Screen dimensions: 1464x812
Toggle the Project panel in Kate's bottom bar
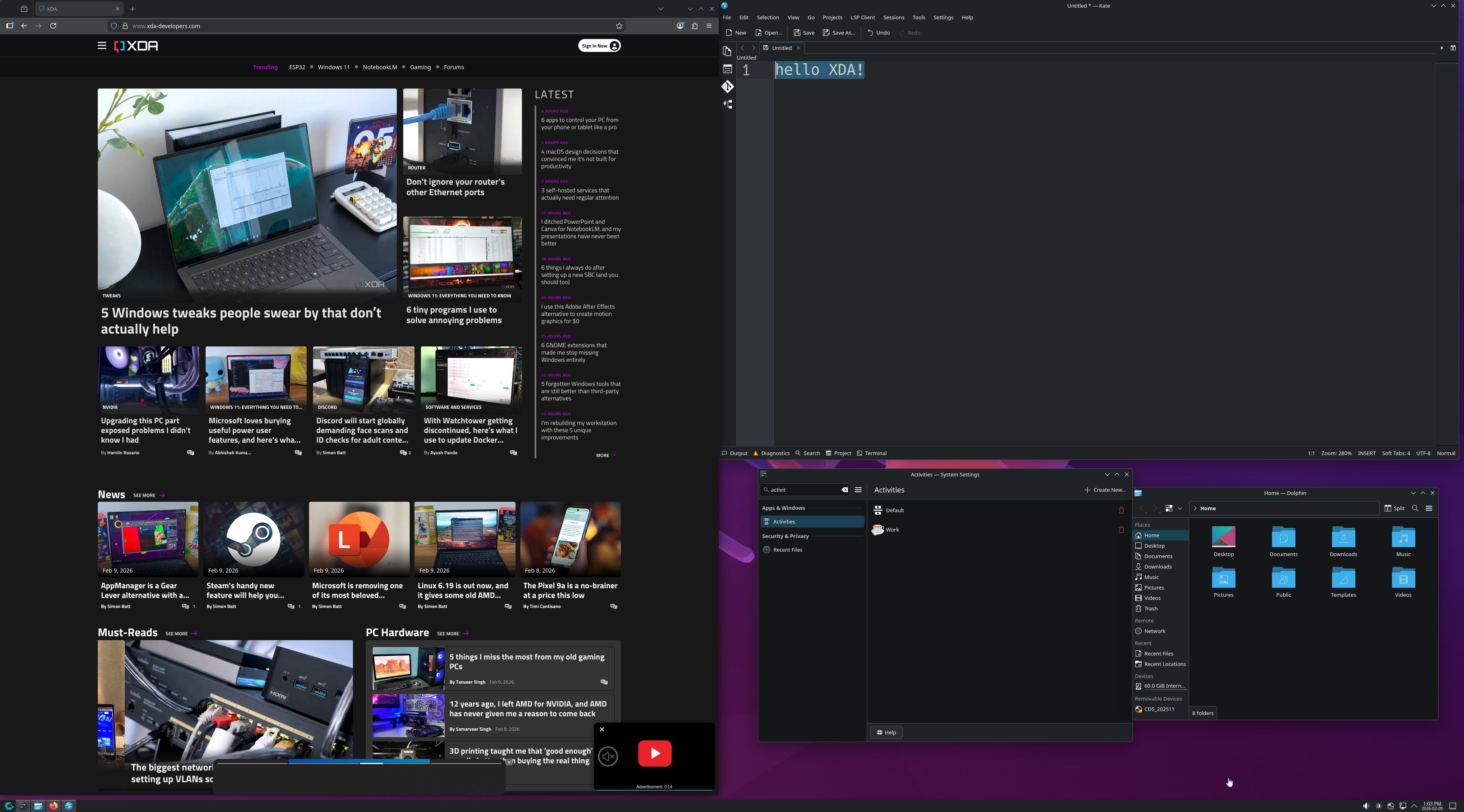click(x=839, y=453)
